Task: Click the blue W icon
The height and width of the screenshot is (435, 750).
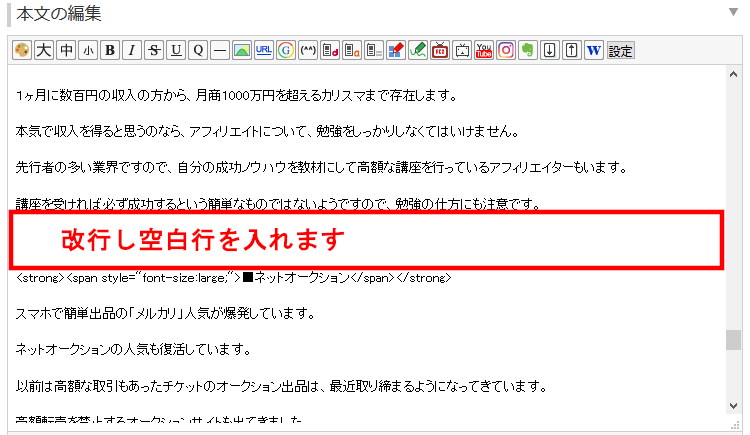Action: click(594, 50)
